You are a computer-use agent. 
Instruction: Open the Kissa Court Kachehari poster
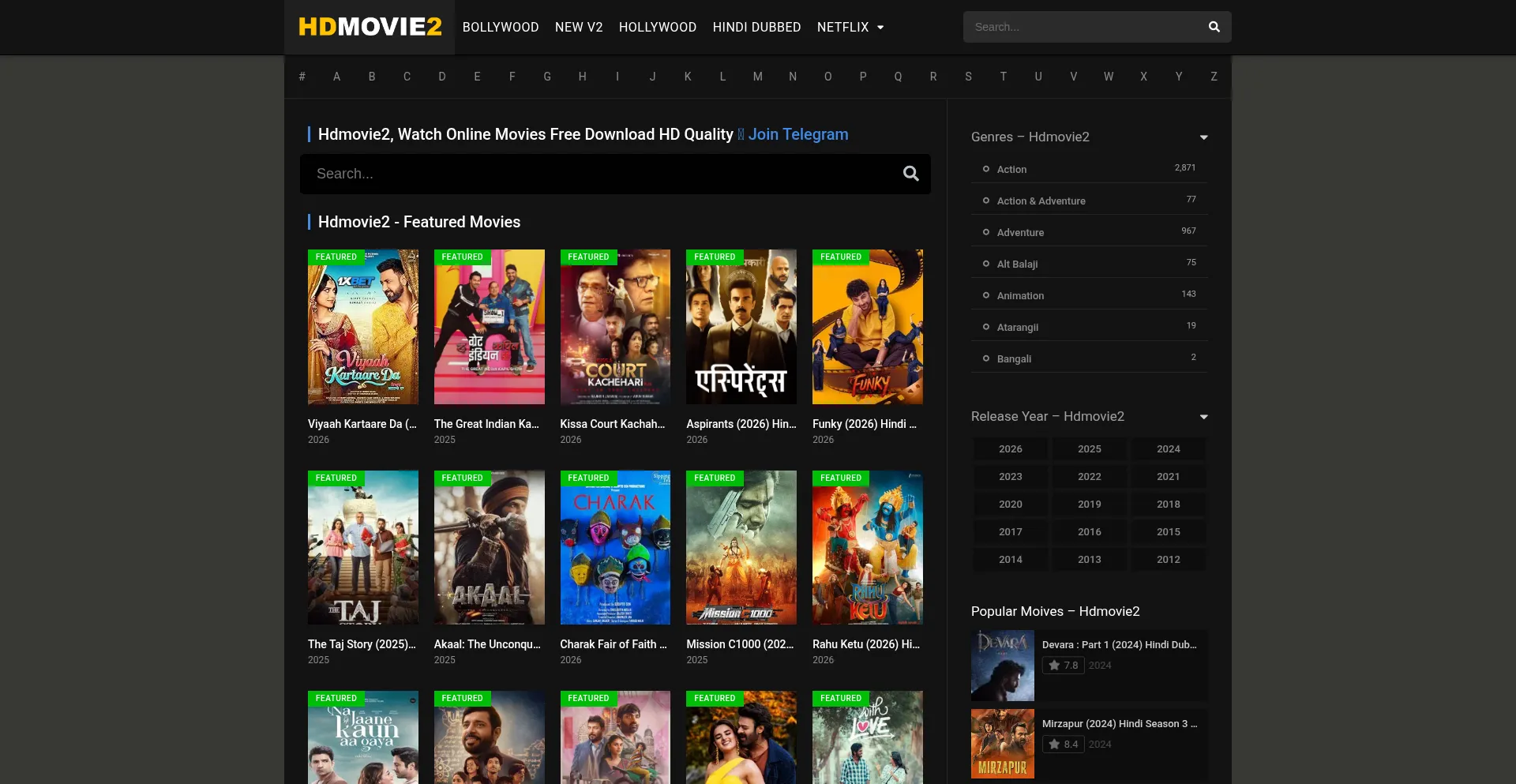coord(615,327)
